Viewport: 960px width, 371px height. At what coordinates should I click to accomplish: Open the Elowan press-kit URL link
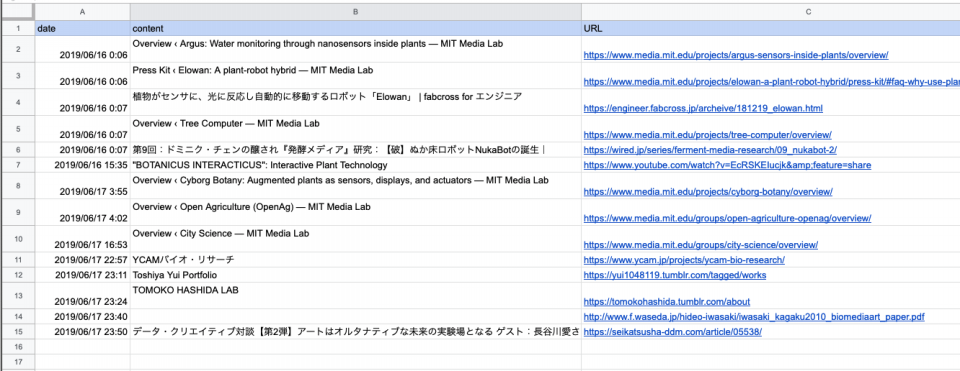coord(771,81)
